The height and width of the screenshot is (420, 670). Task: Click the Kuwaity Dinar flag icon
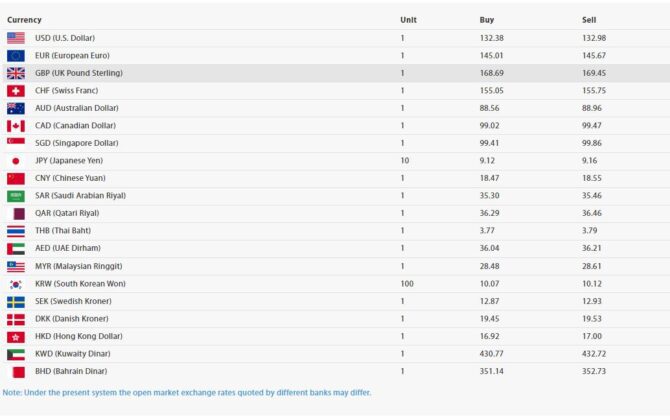pyautogui.click(x=16, y=353)
